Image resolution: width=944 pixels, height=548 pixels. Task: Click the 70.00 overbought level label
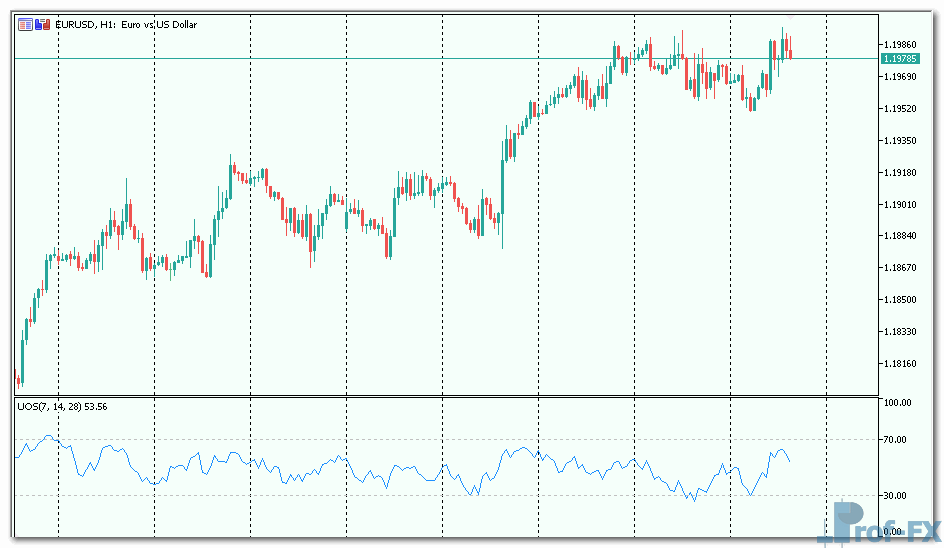pos(897,440)
